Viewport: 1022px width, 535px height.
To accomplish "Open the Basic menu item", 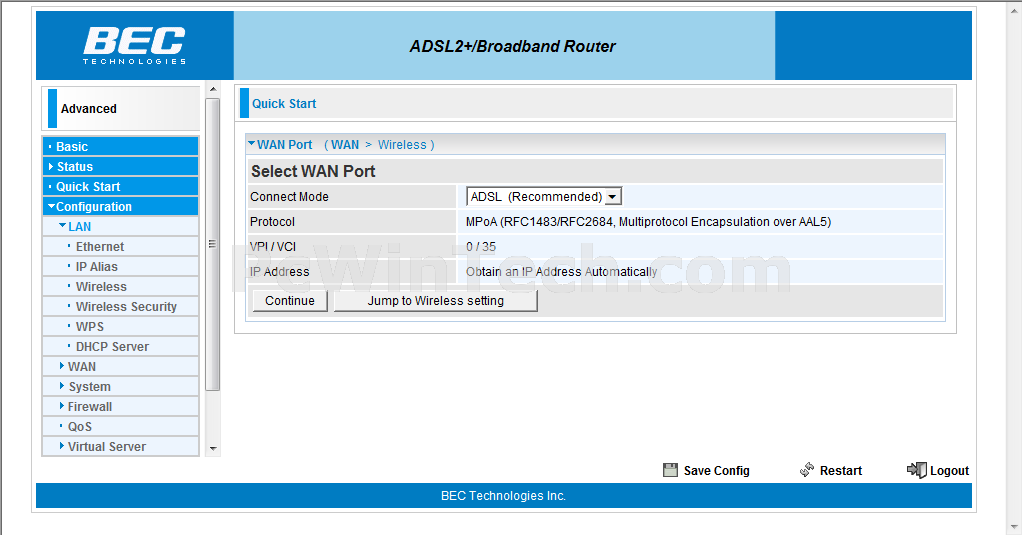I will [121, 146].
